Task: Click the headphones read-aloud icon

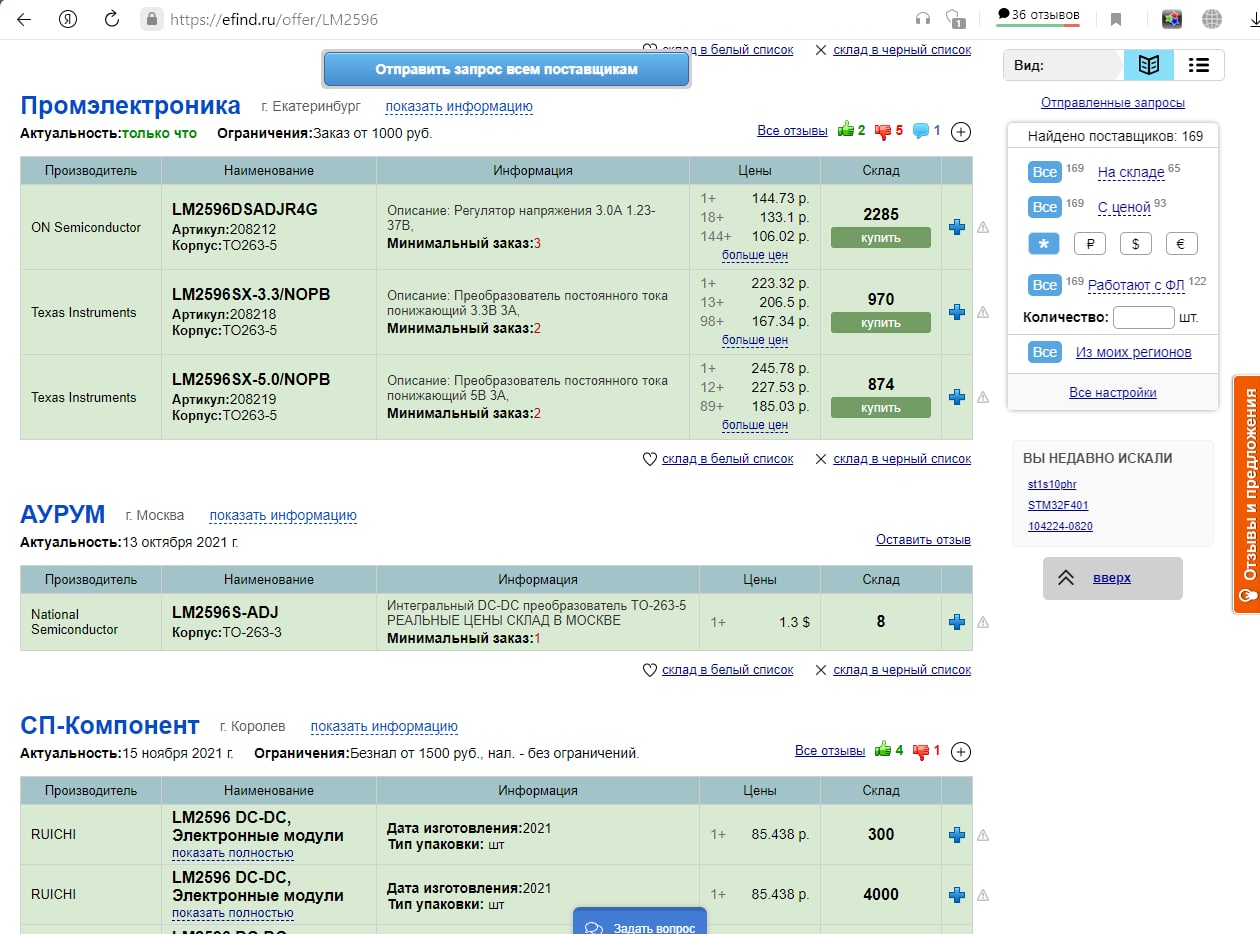Action: pyautogui.click(x=923, y=19)
